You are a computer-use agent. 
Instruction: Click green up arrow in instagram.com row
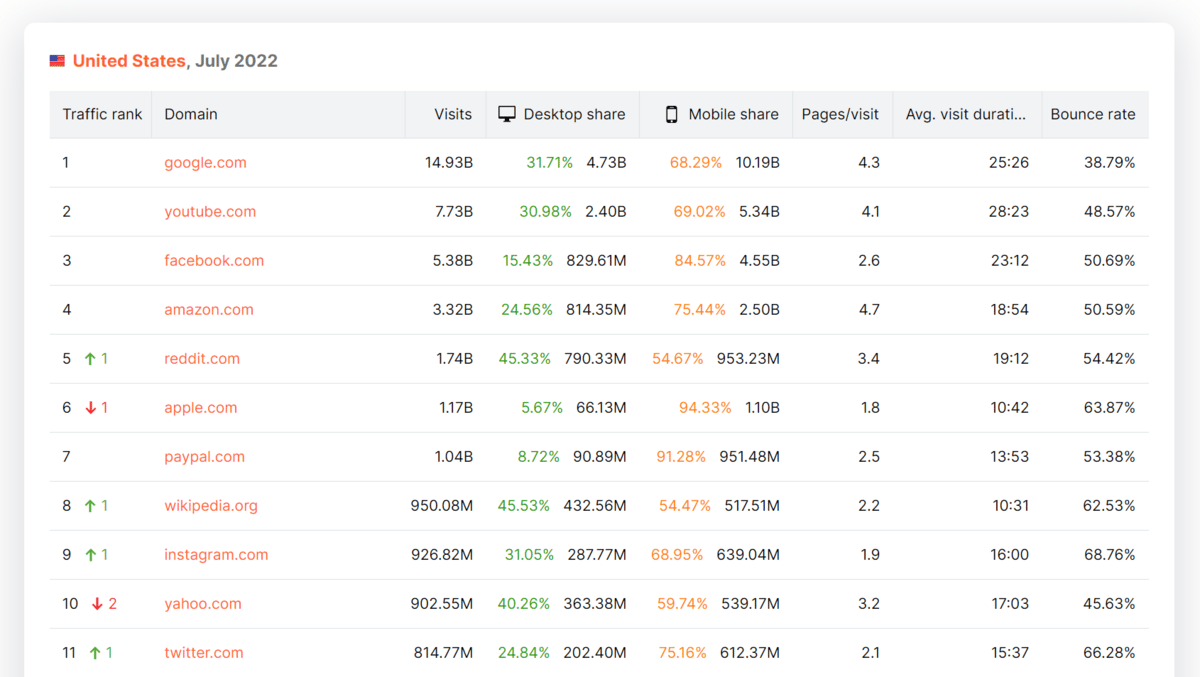pos(90,554)
